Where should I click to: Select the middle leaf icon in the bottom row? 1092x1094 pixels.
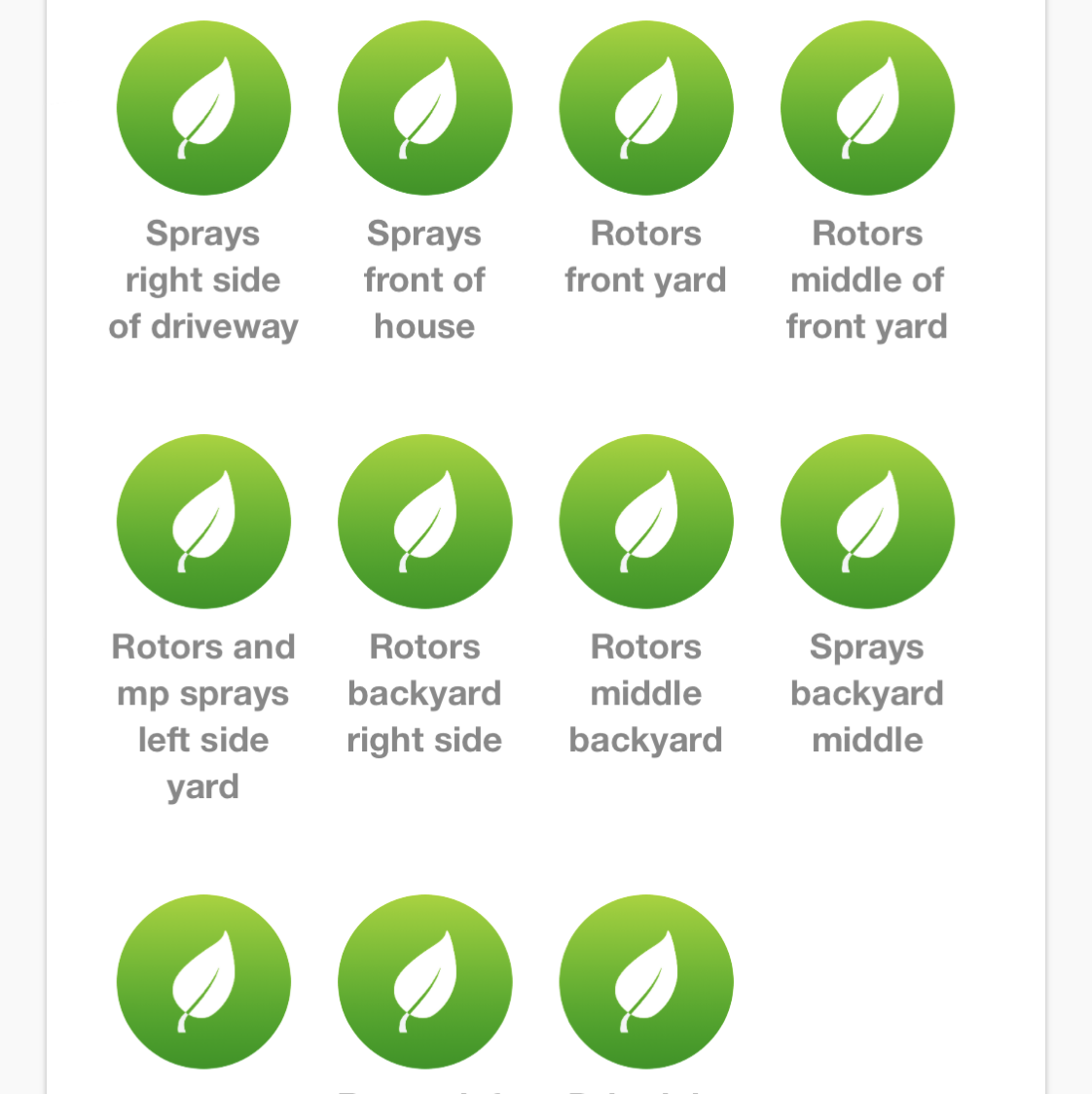424,981
